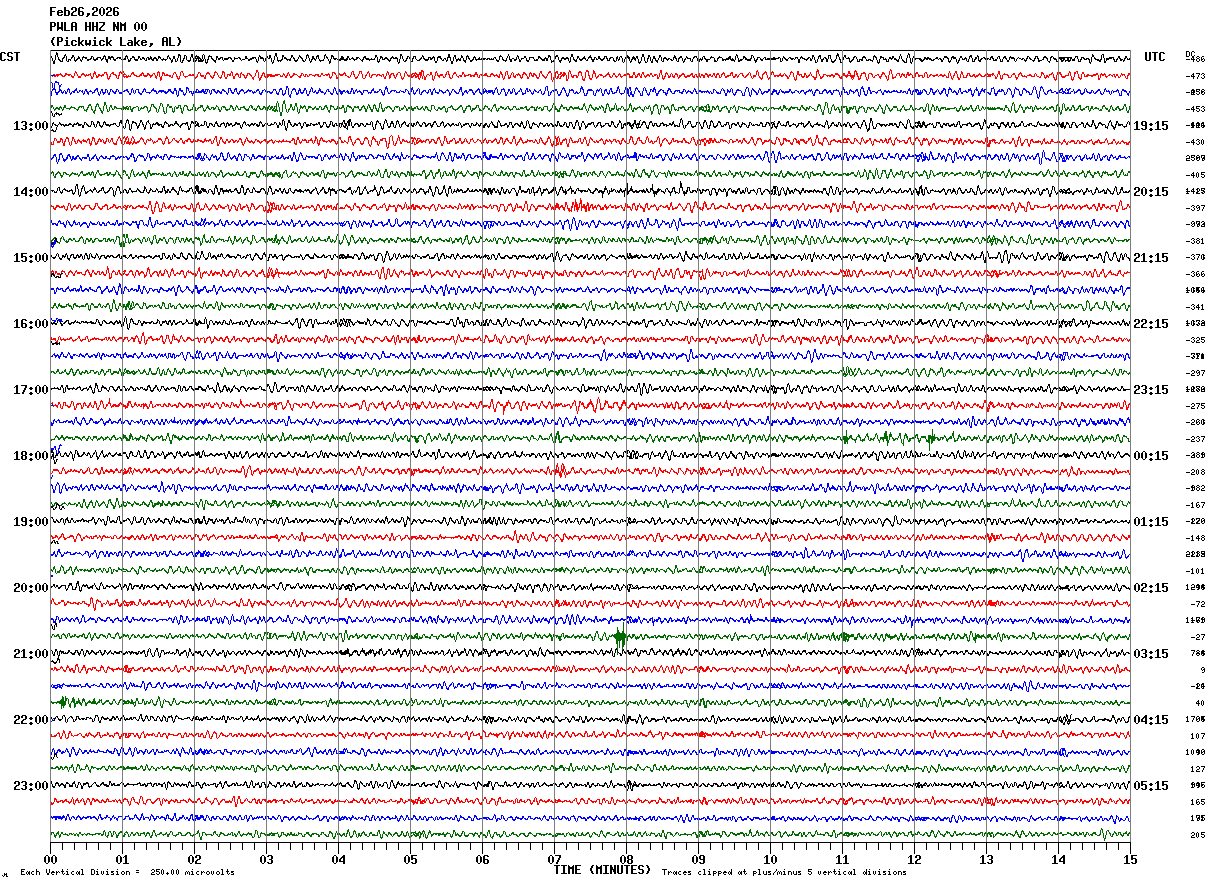Select the 23:15 UTC time label
The width and height of the screenshot is (1210, 886).
coord(1151,390)
